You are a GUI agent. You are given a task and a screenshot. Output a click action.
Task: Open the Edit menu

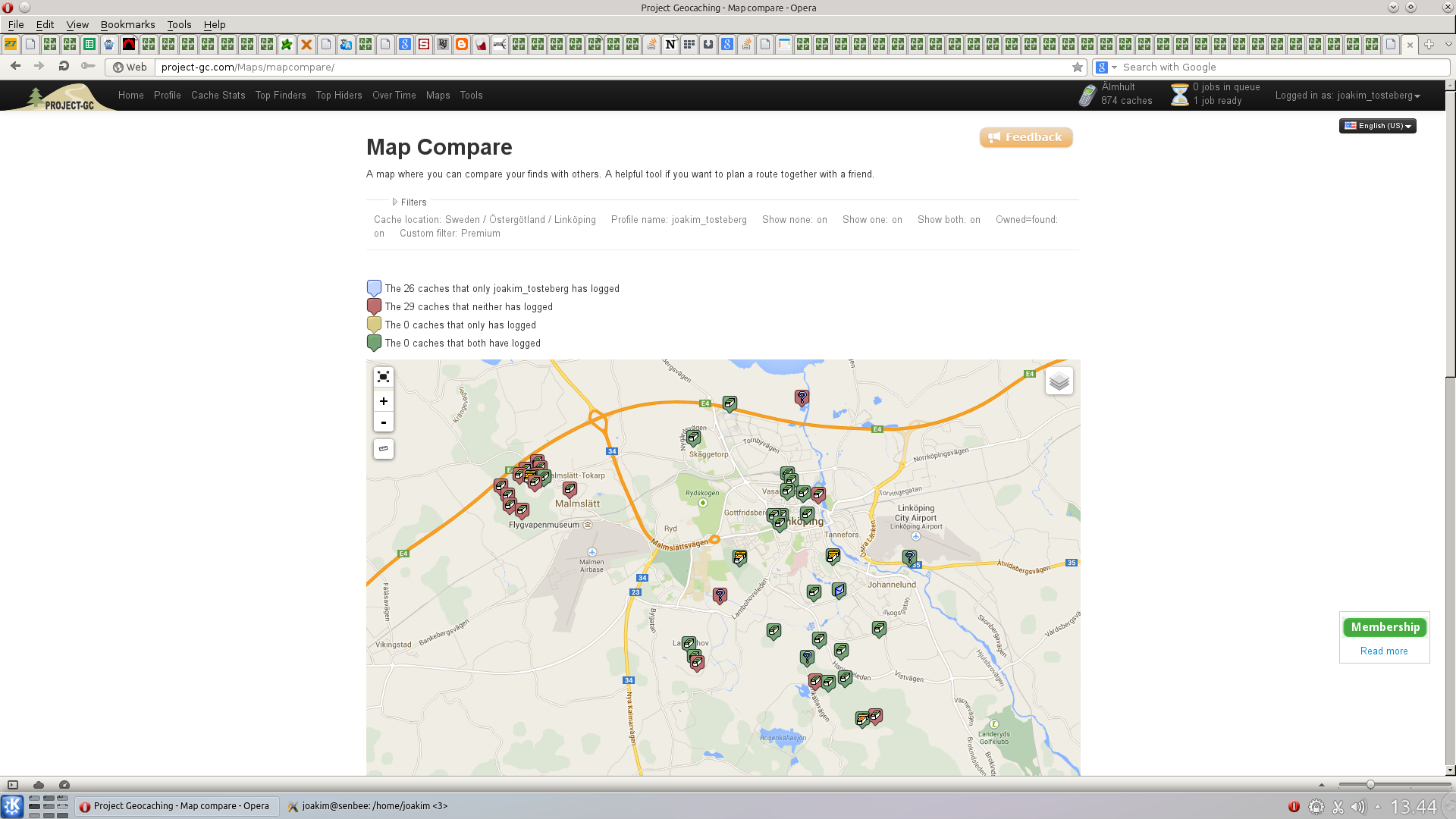(x=45, y=24)
